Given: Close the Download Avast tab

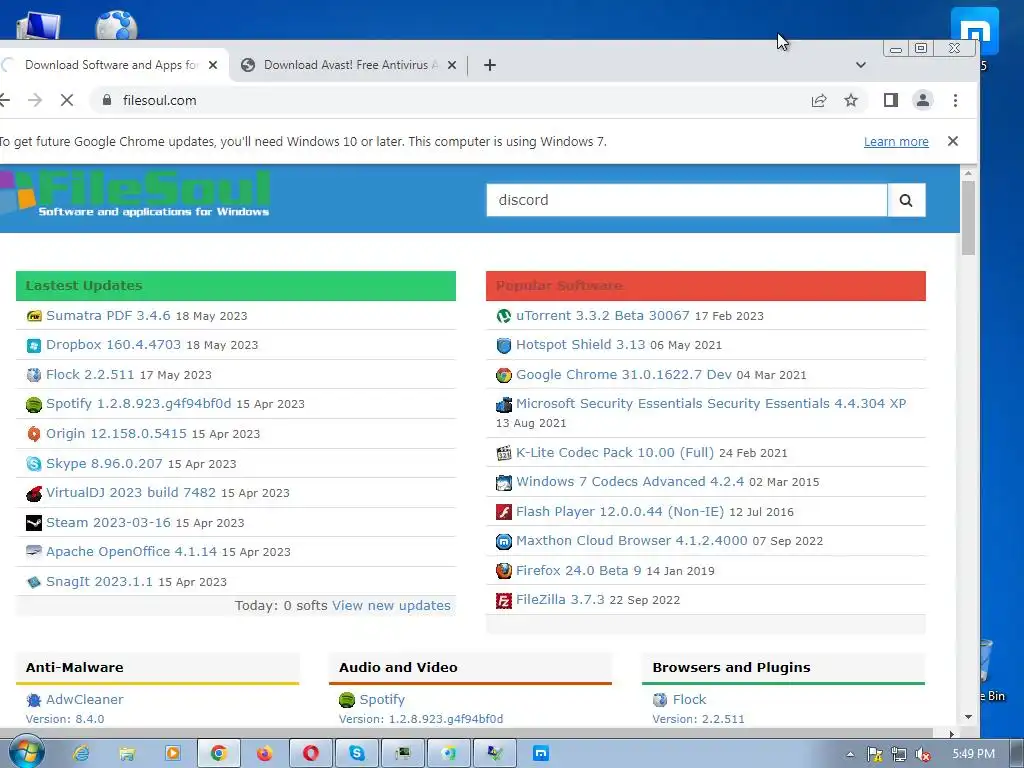Looking at the screenshot, I should (451, 65).
